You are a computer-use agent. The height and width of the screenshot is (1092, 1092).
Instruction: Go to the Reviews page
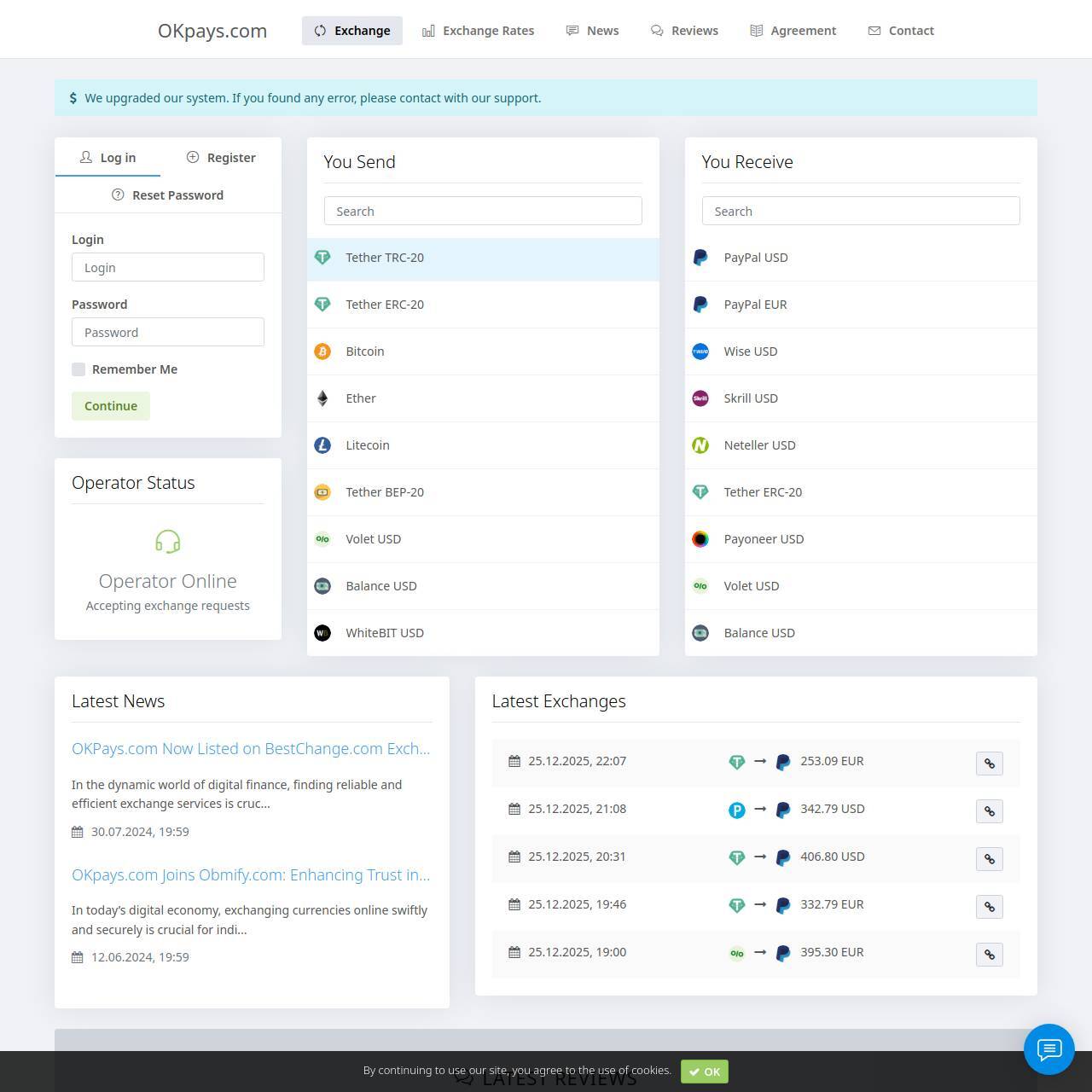coord(684,31)
